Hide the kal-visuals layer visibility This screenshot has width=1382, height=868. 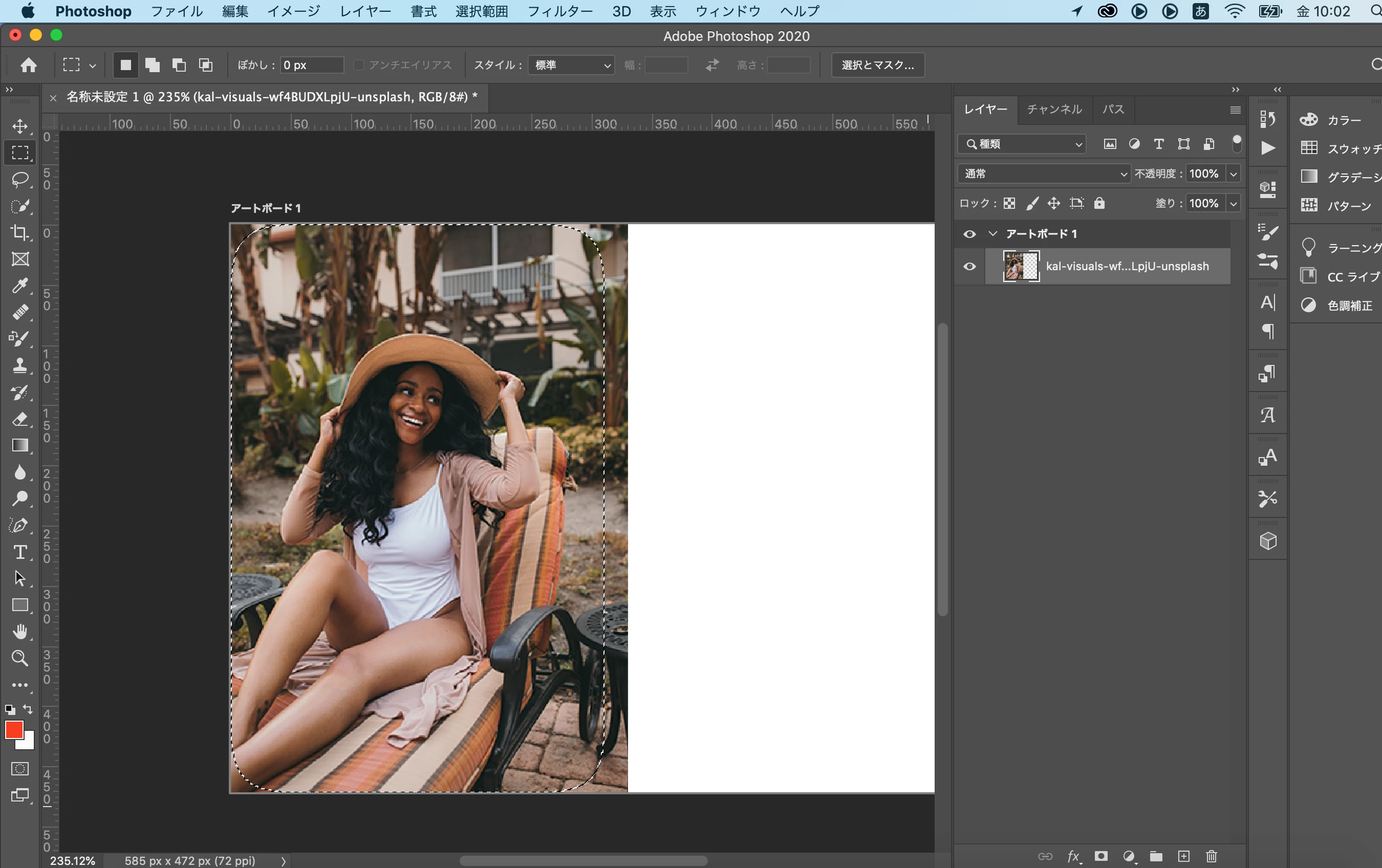[x=969, y=266]
